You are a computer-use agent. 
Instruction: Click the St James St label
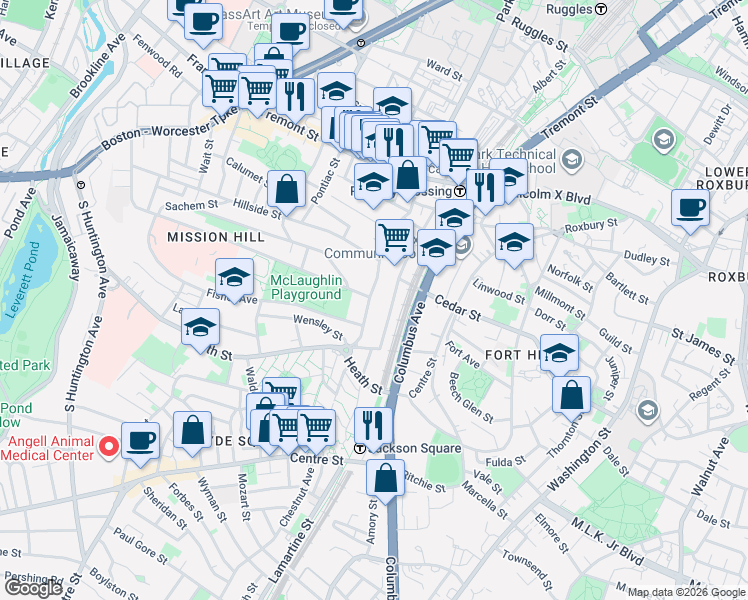coord(703,346)
